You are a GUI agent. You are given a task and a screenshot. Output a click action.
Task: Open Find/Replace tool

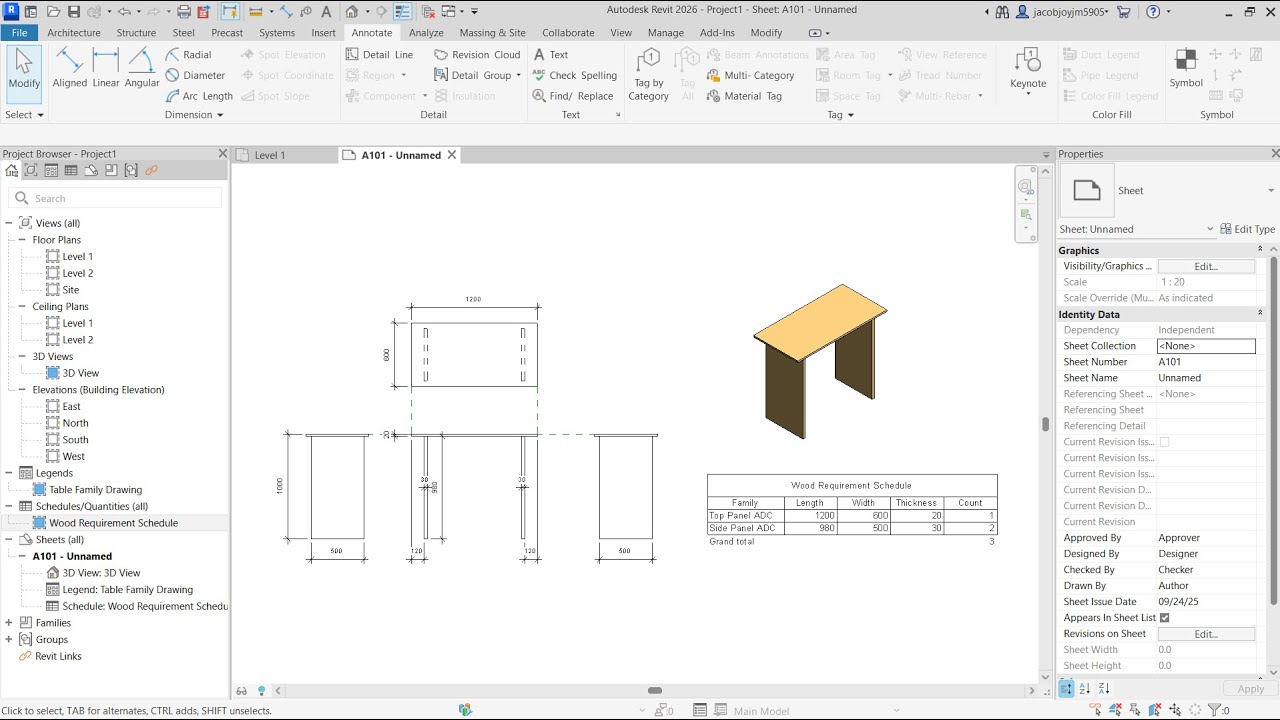[x=574, y=96]
